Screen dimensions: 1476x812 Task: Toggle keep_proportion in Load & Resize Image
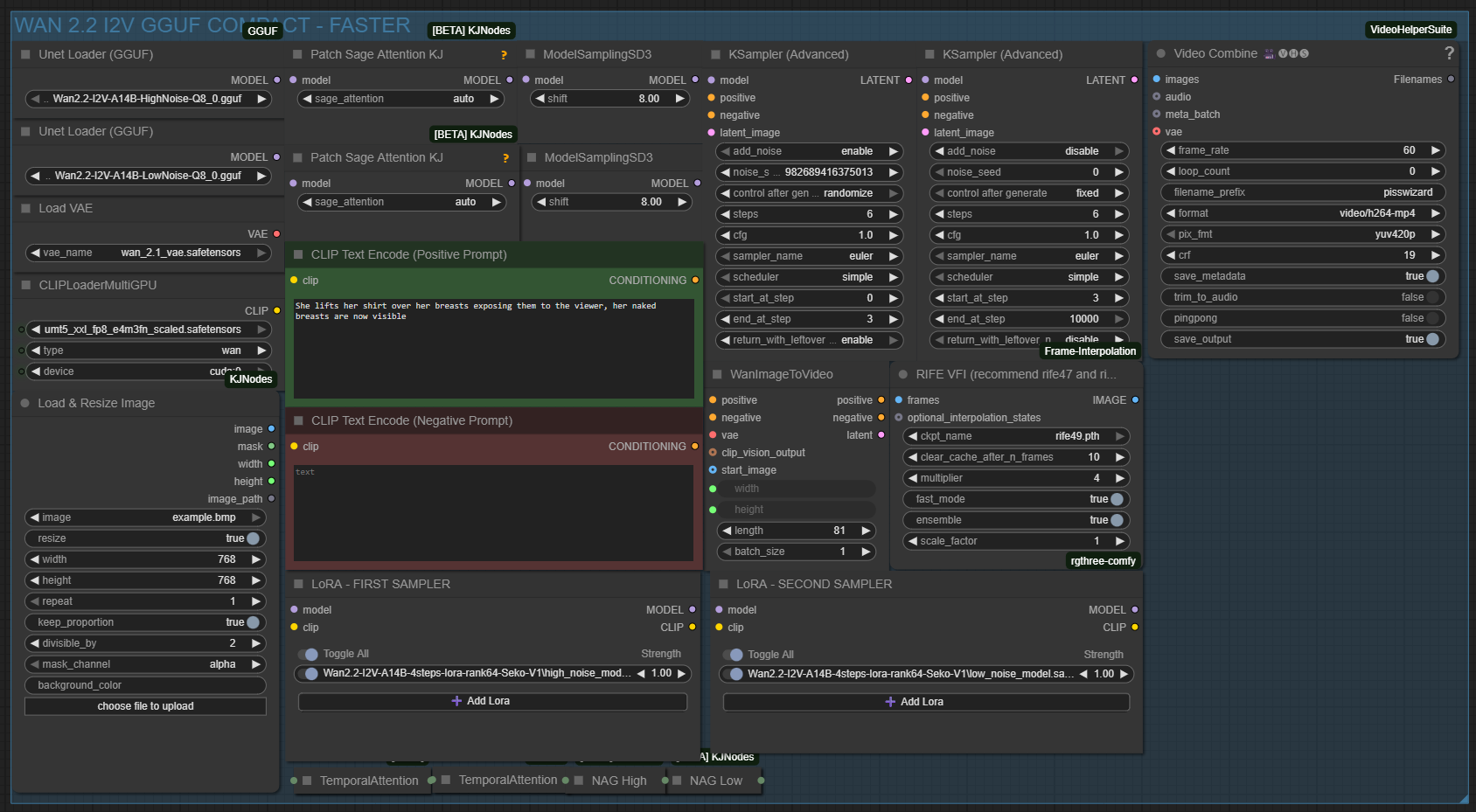click(x=253, y=622)
